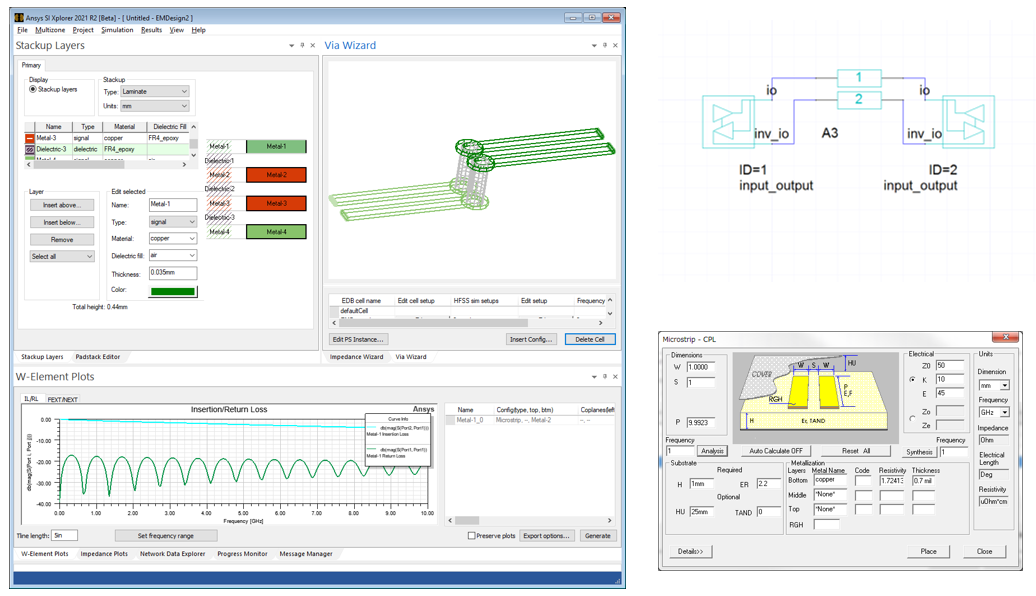The image size is (1036, 596).
Task: Click the Edit PS Instance... button
Action: pyautogui.click(x=357, y=339)
